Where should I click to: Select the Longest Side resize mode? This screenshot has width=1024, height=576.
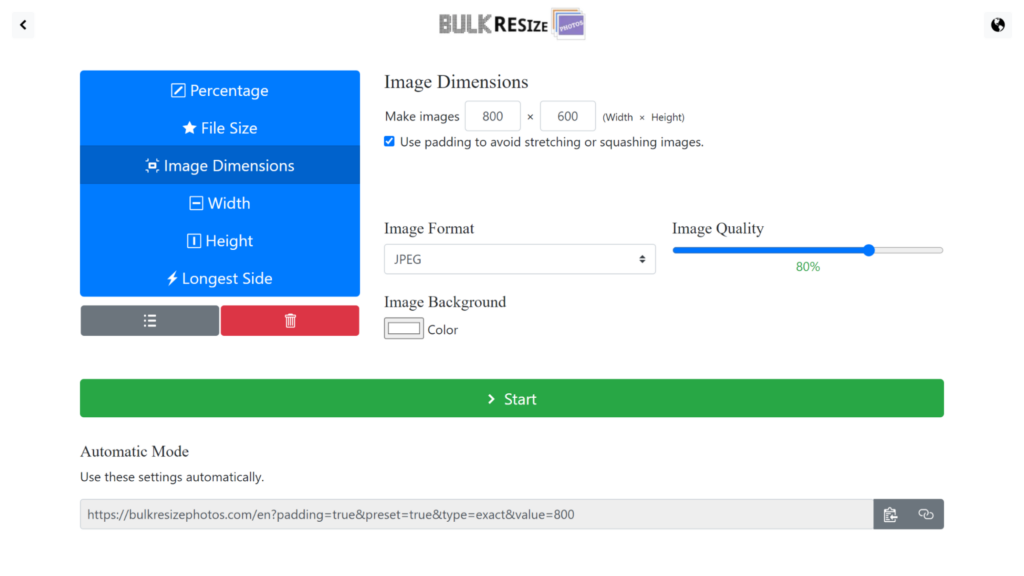tap(220, 278)
